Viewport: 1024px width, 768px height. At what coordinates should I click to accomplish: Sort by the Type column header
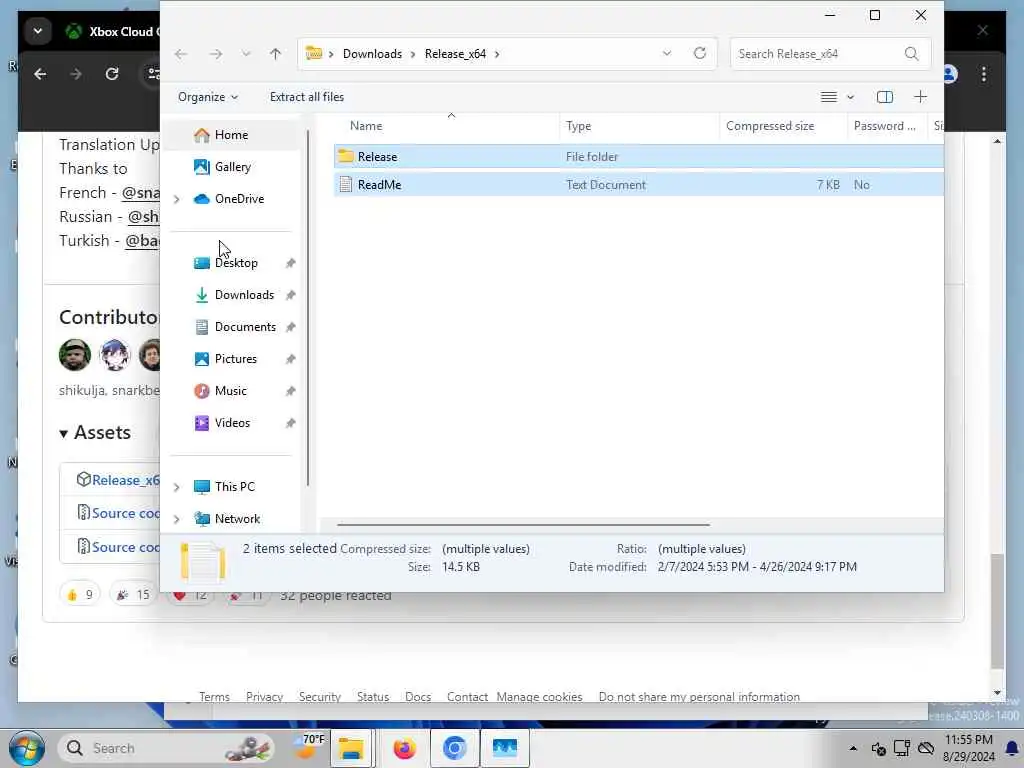[x=639, y=126]
